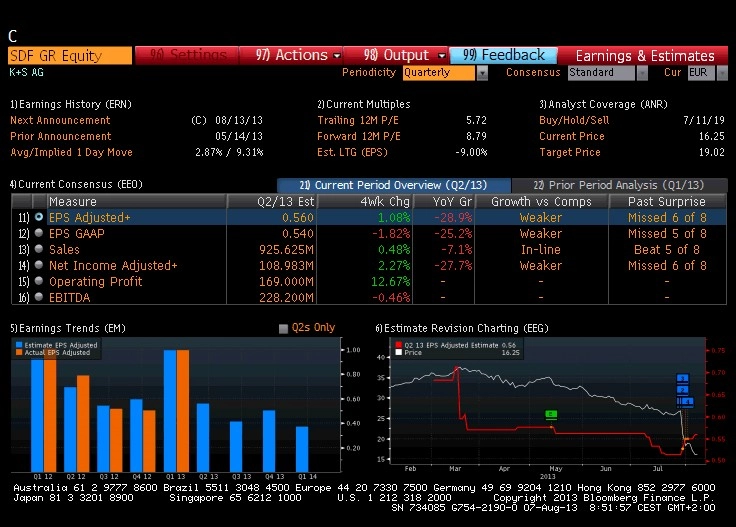The height and width of the screenshot is (527, 736).
Task: Click the Next Announcement date 08/13/13
Action: coord(239,120)
